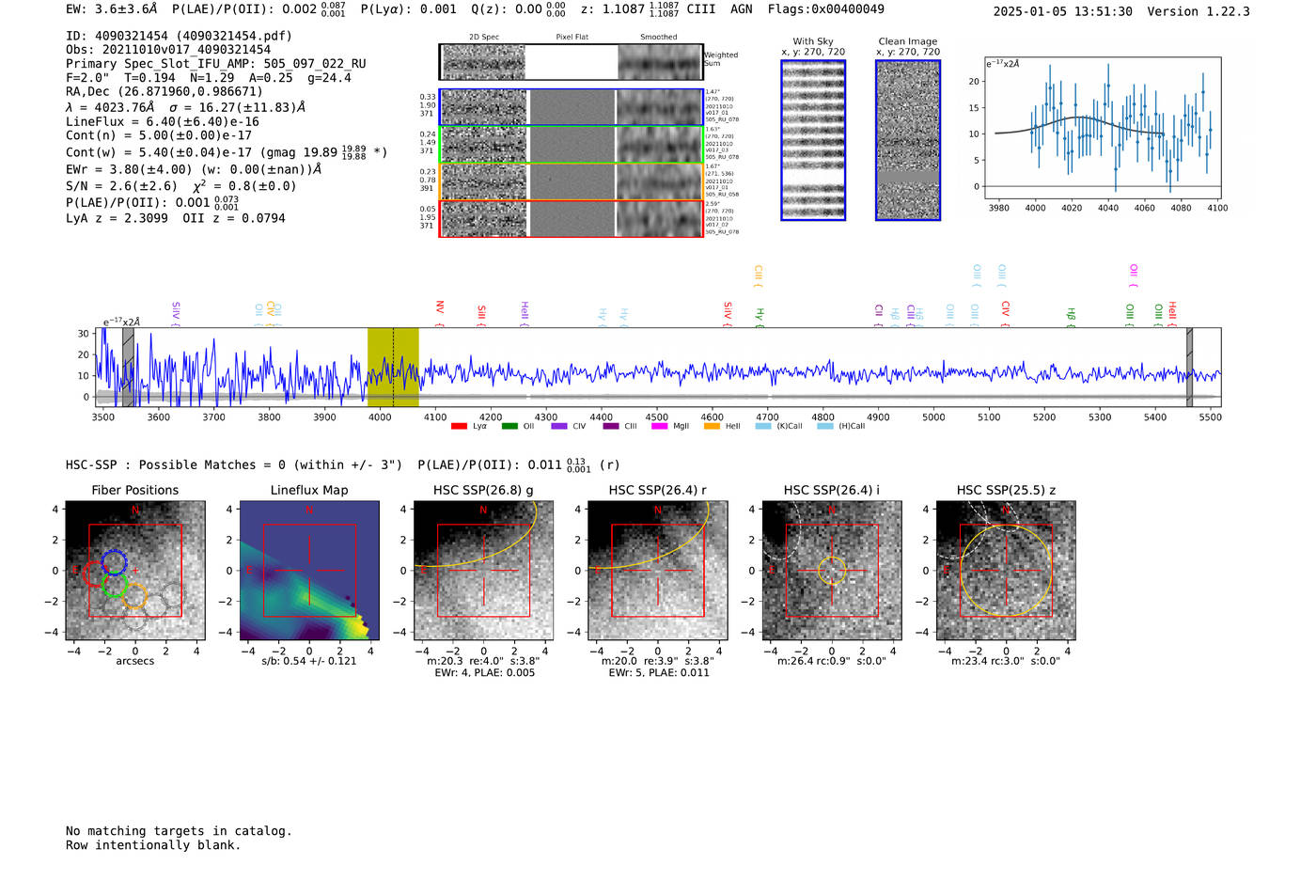Select the yellow highlighted band near 4023Å
The image size is (1316, 896).
[393, 367]
